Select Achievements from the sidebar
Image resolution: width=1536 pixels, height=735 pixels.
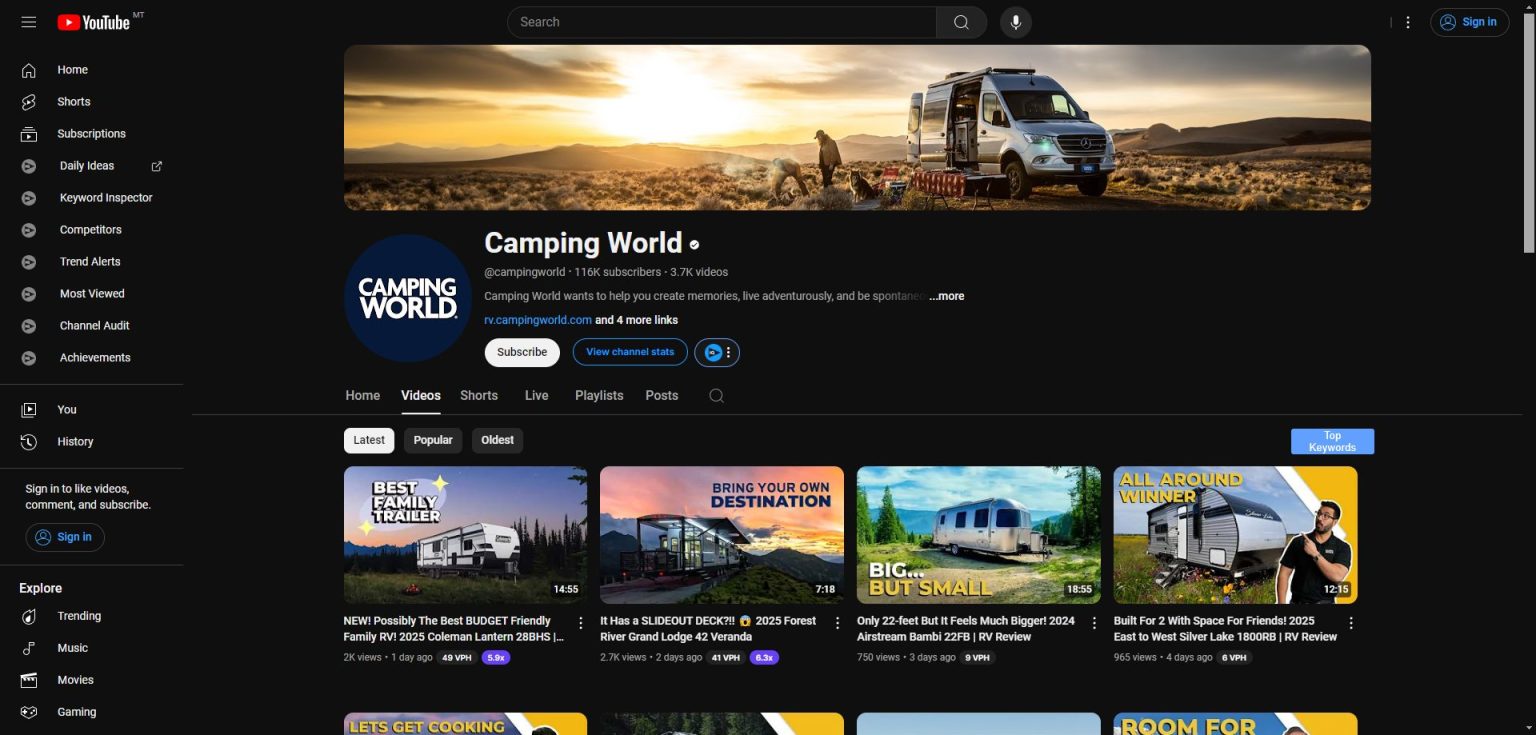pos(95,357)
